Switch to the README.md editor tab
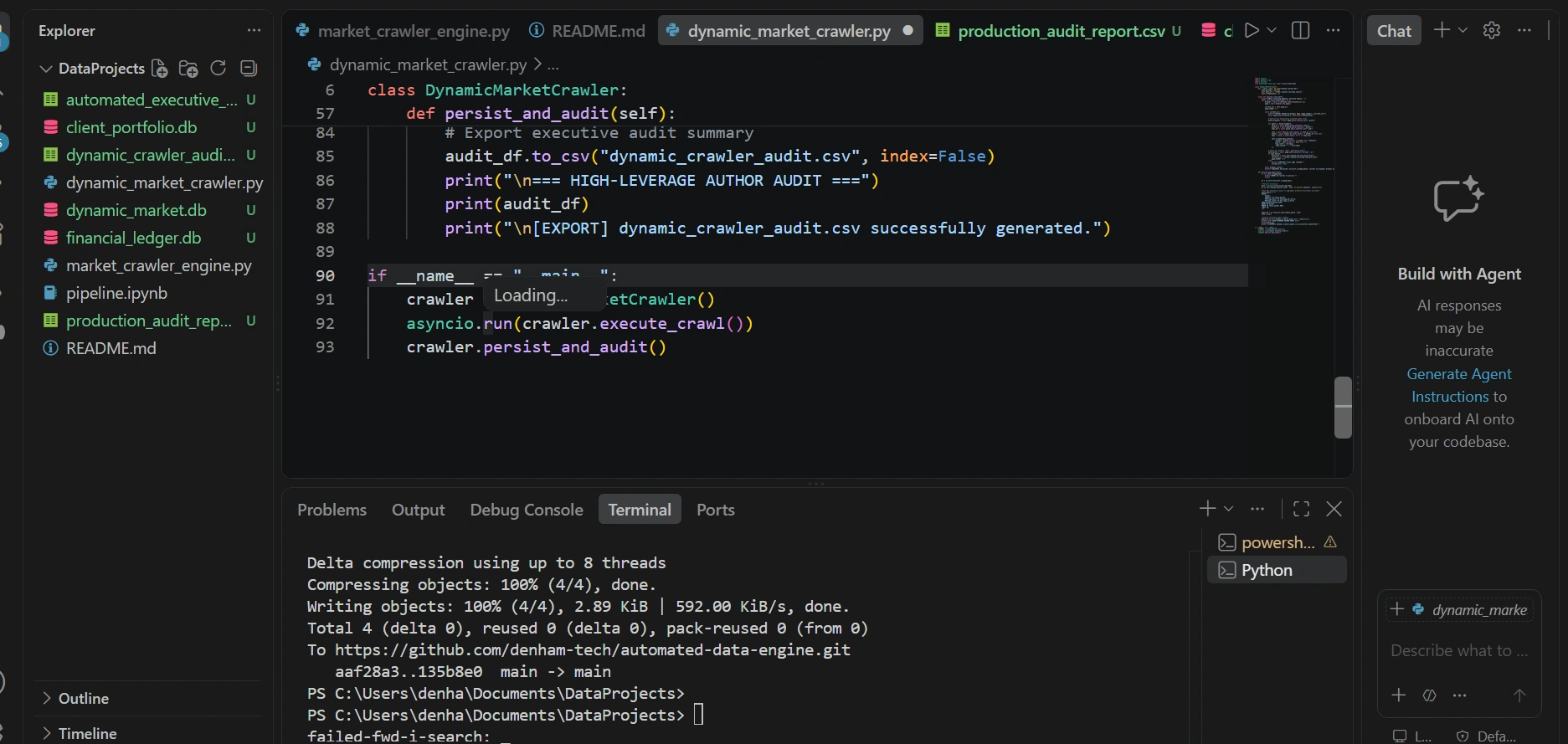The height and width of the screenshot is (744, 1568). [x=587, y=31]
